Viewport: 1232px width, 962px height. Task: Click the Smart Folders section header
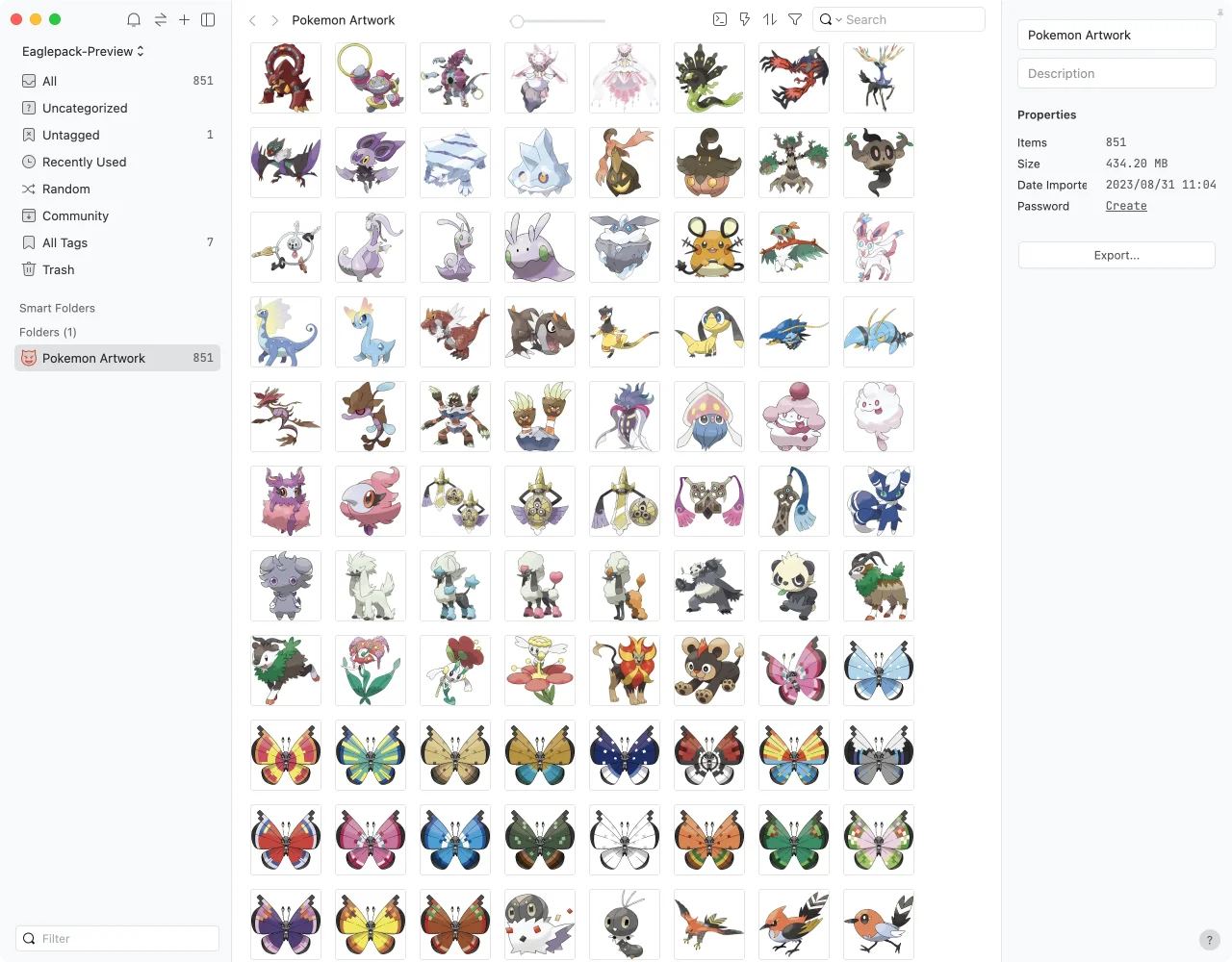57,308
